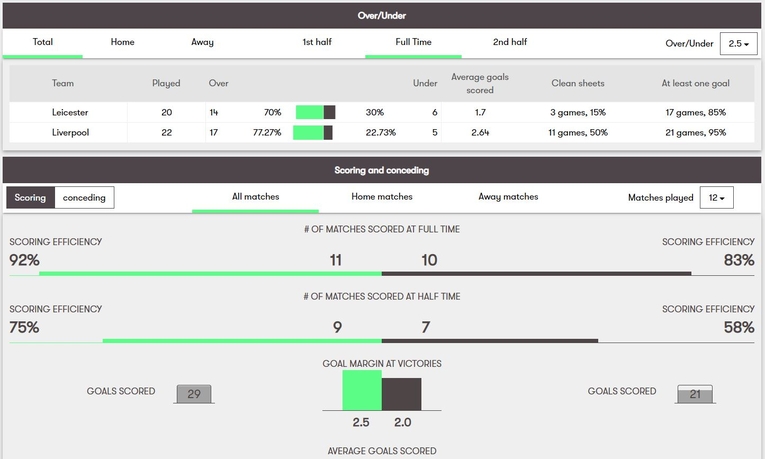Select the Total tab

coord(42,43)
